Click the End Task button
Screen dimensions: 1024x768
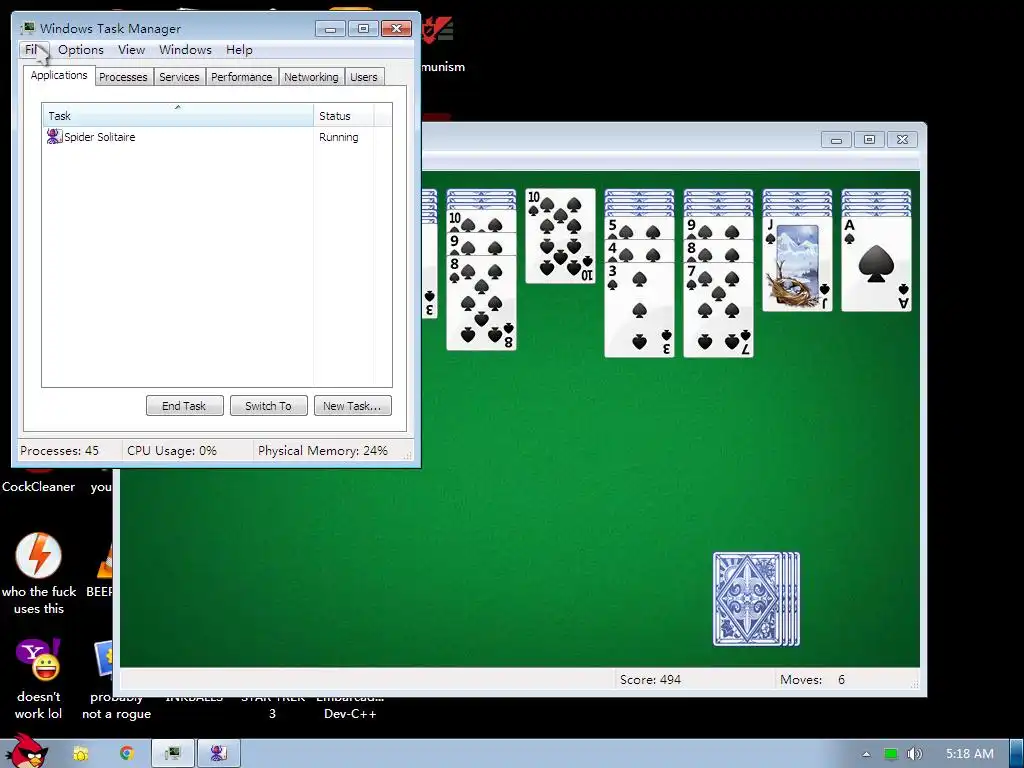[x=184, y=406]
